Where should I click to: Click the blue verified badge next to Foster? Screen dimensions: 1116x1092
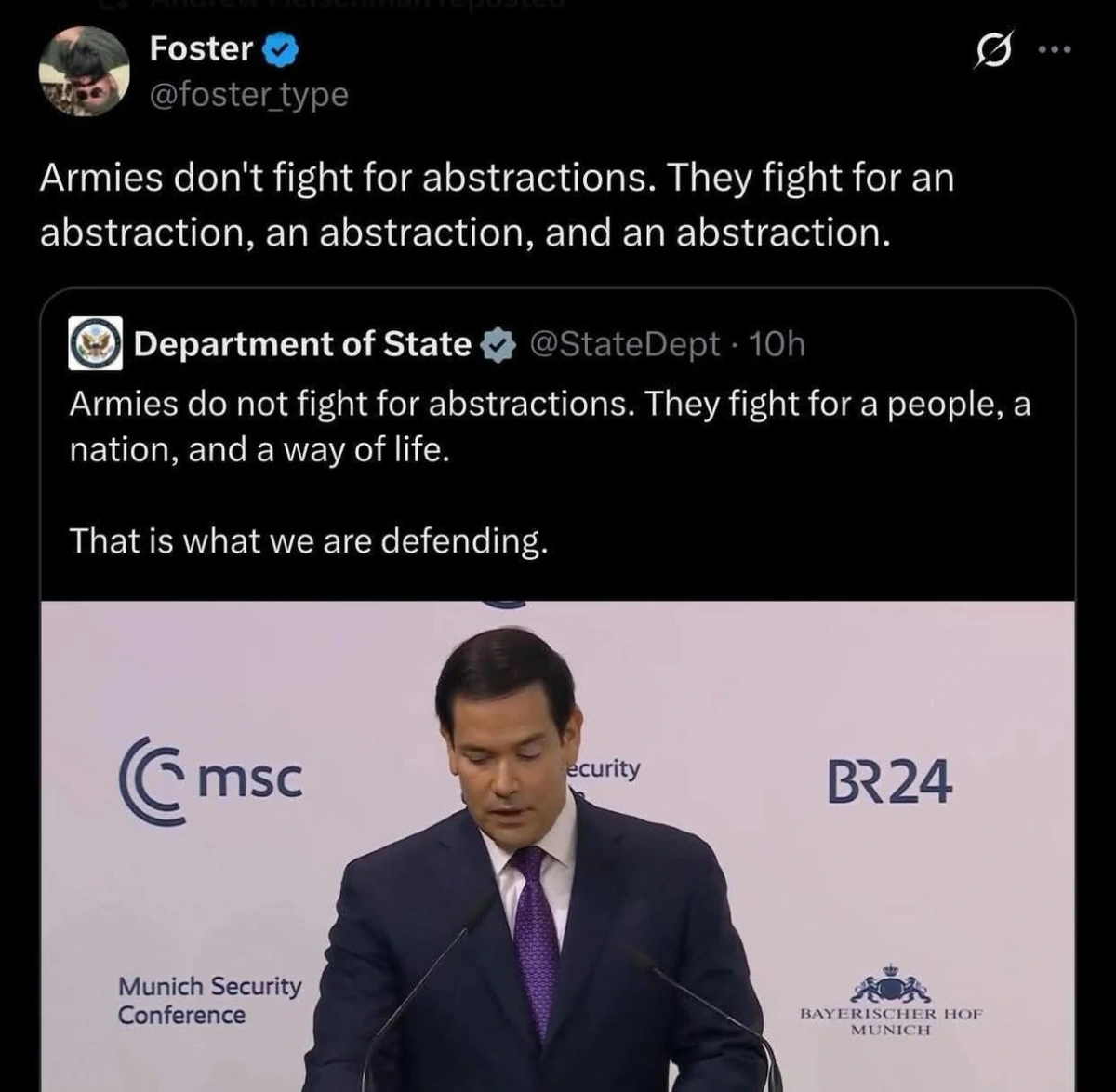point(280,50)
